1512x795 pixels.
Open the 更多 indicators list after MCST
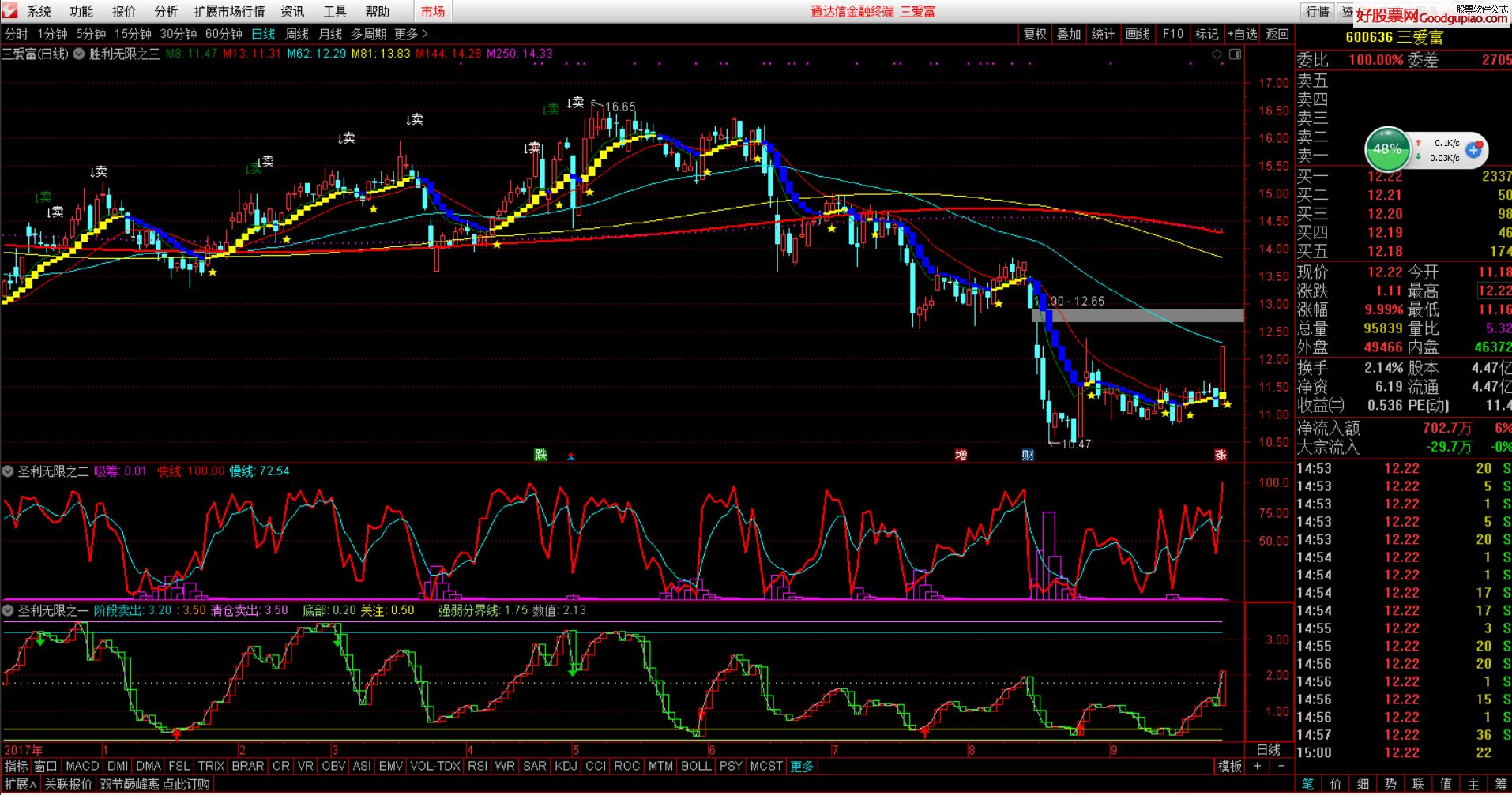pyautogui.click(x=802, y=766)
